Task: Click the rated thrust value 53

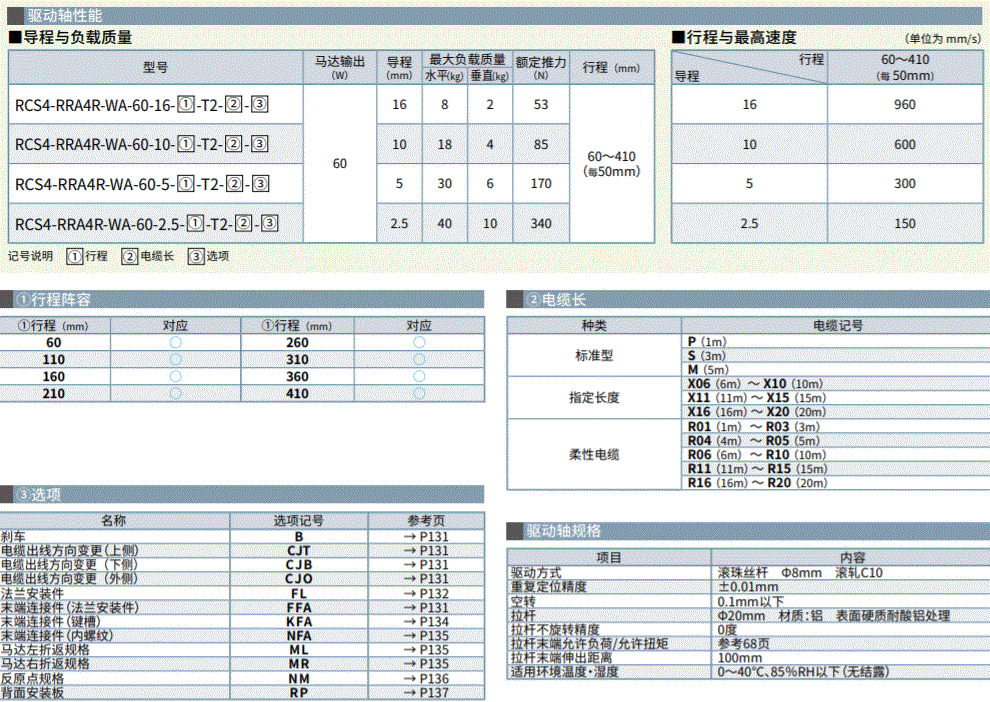Action: (541, 105)
